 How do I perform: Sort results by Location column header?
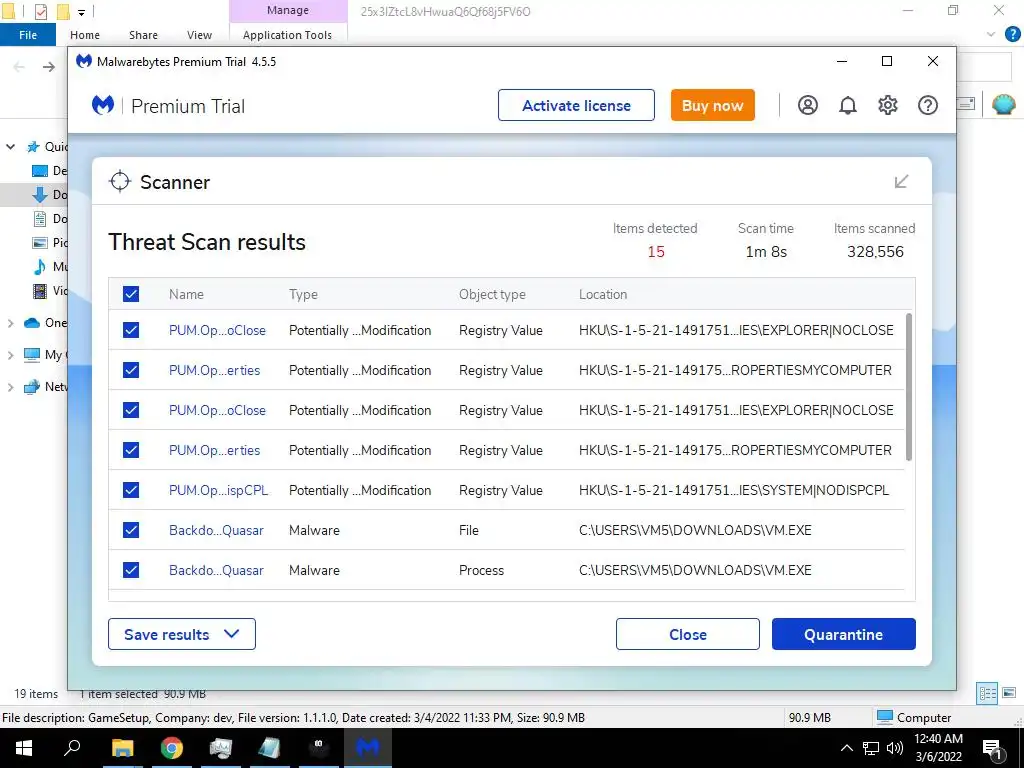tap(603, 294)
